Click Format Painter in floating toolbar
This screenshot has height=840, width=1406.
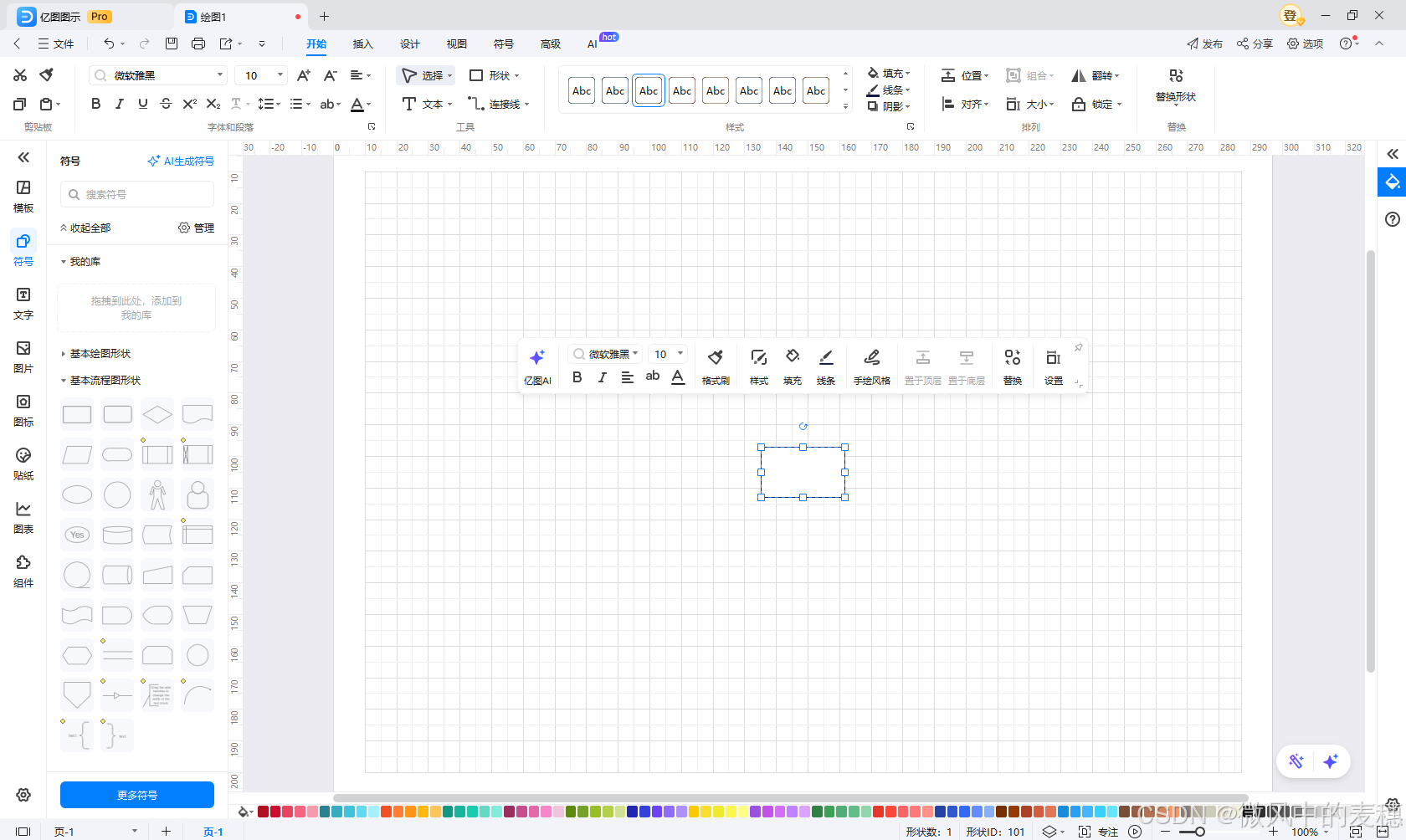(716, 366)
